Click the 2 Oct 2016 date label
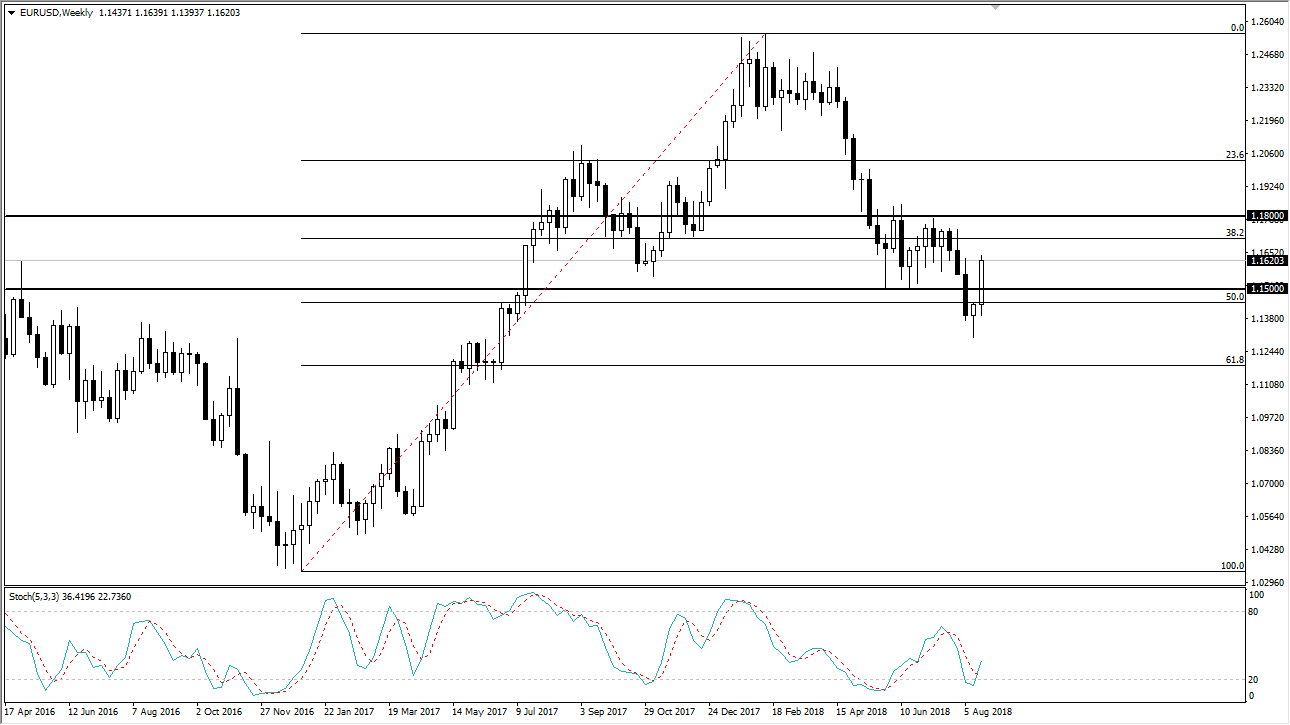The image size is (1290, 725). [x=220, y=712]
